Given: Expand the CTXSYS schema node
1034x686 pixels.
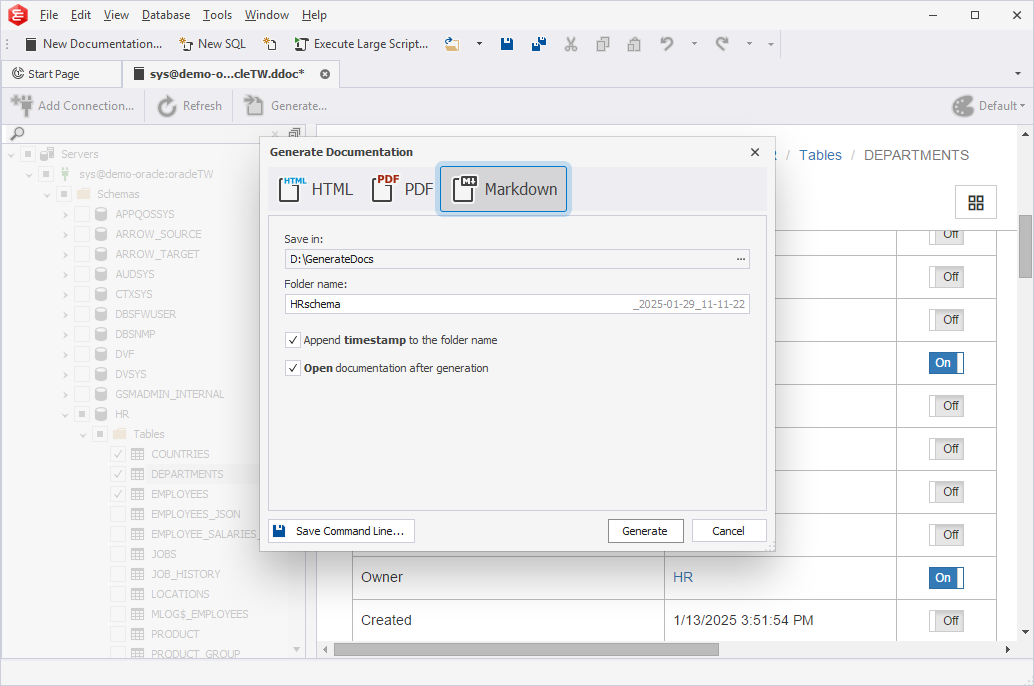Looking at the screenshot, I should tap(65, 294).
